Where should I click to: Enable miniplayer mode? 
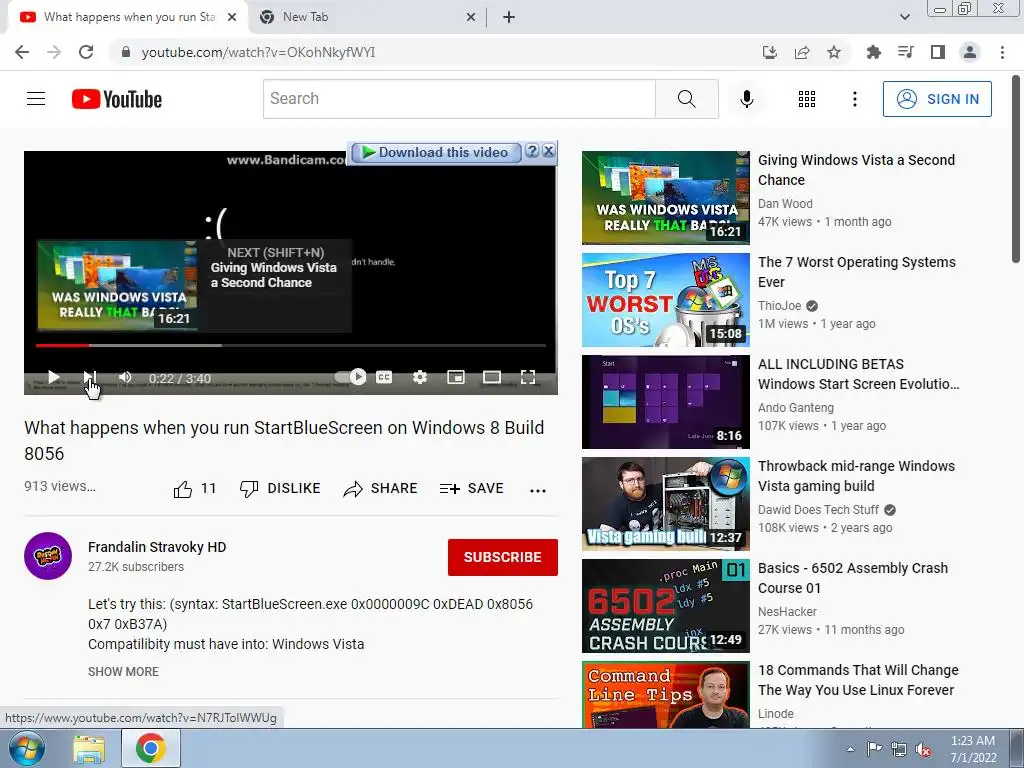[x=456, y=377]
